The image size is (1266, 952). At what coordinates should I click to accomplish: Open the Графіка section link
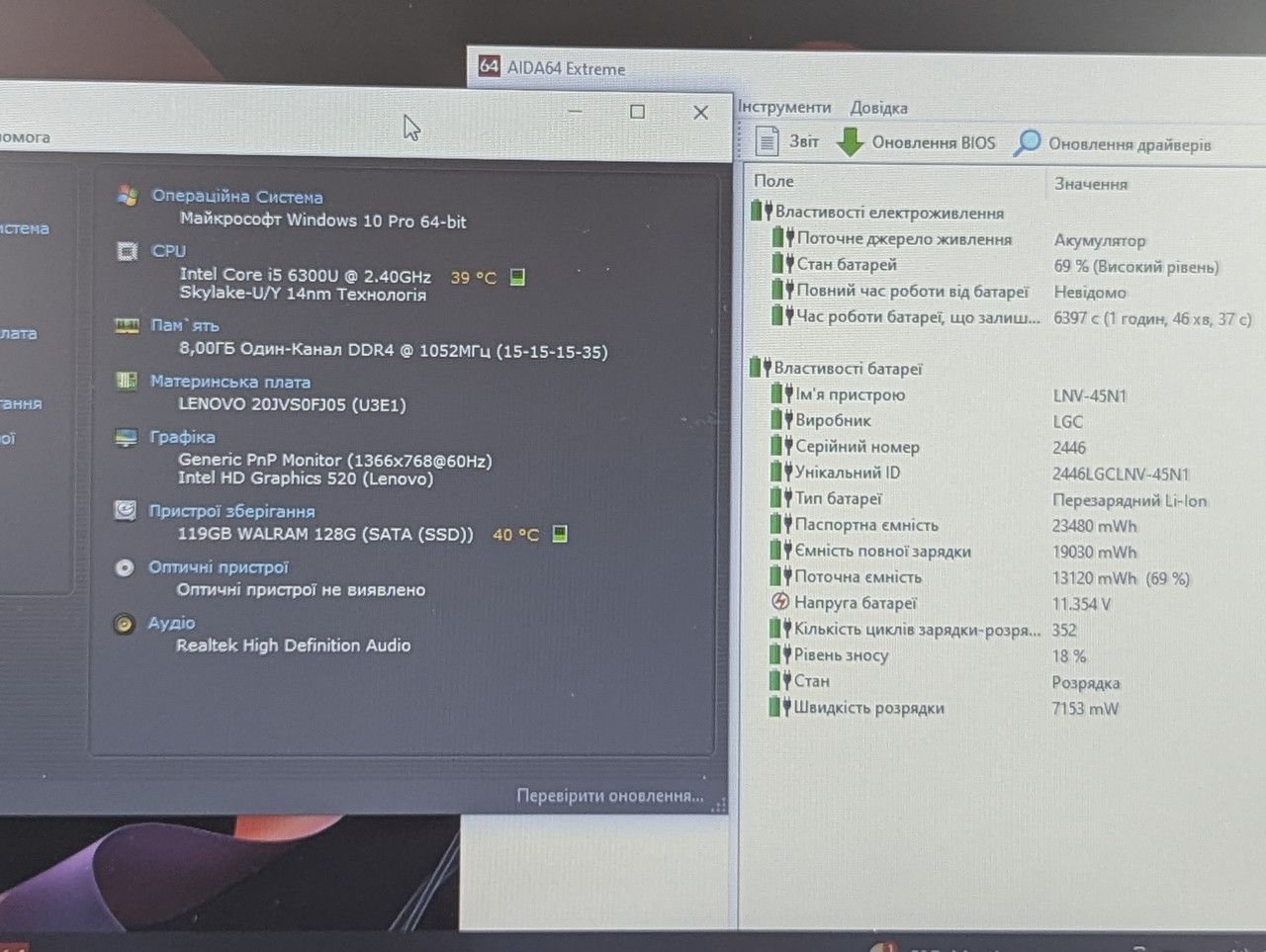[182, 437]
